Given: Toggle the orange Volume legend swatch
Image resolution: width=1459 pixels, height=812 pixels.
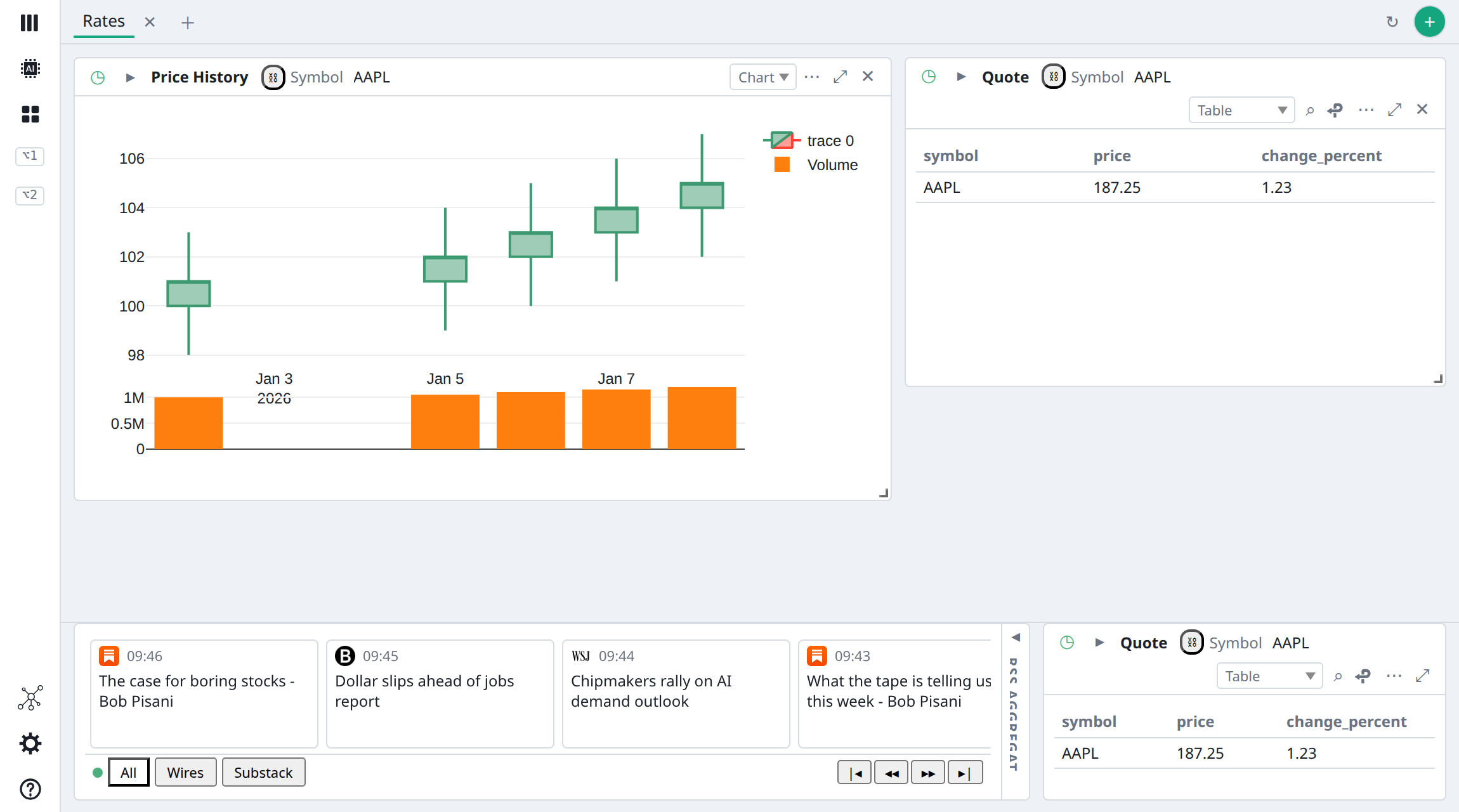Looking at the screenshot, I should [x=782, y=164].
